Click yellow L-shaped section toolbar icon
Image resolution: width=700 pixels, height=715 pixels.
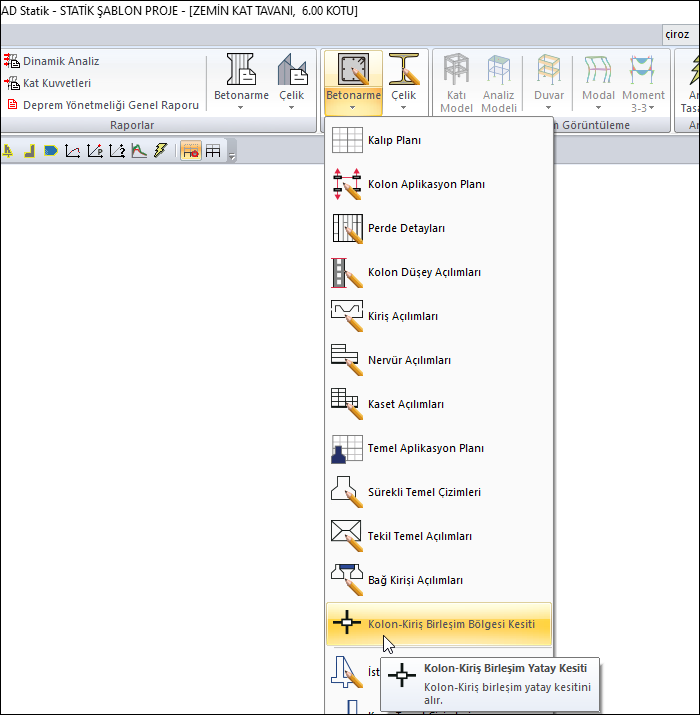click(30, 150)
